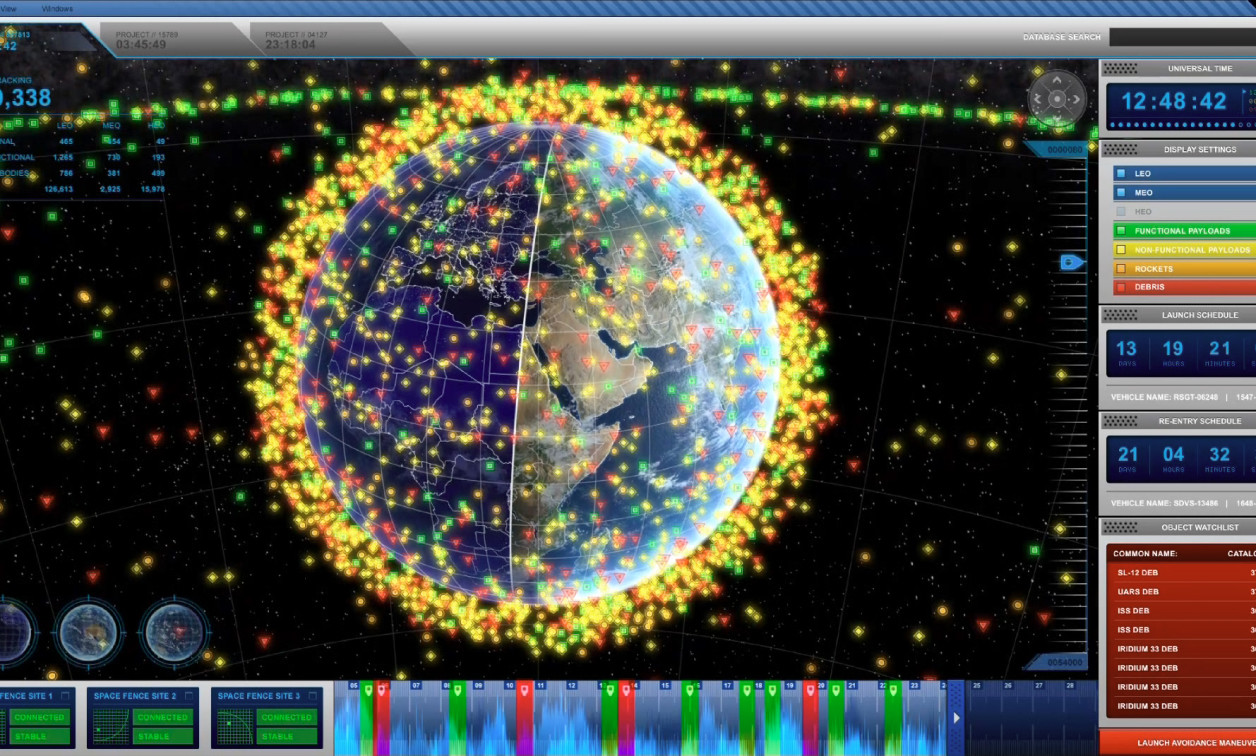Check the Space Fence Site 3 box

pos(315,695)
